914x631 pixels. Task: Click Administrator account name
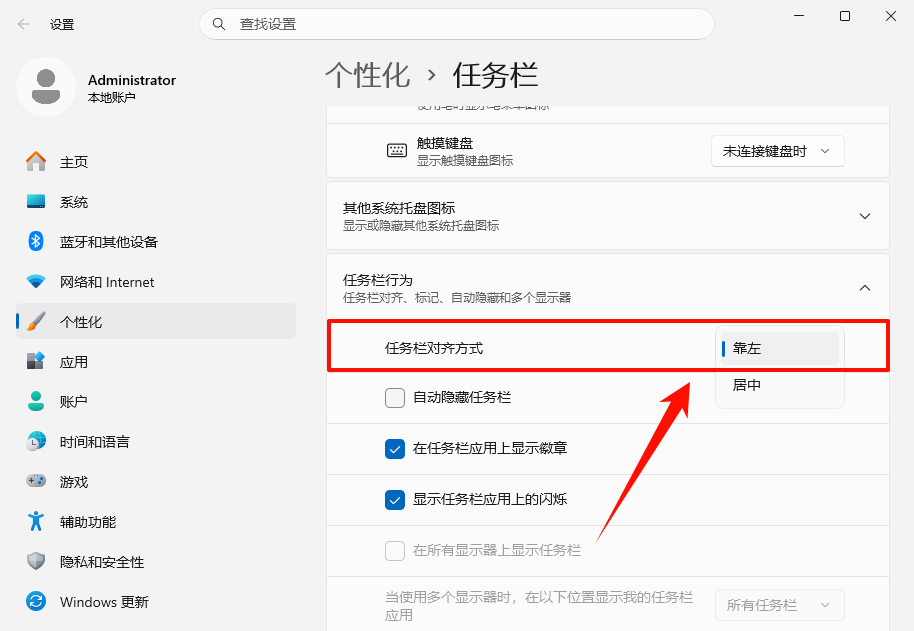pyautogui.click(x=132, y=80)
